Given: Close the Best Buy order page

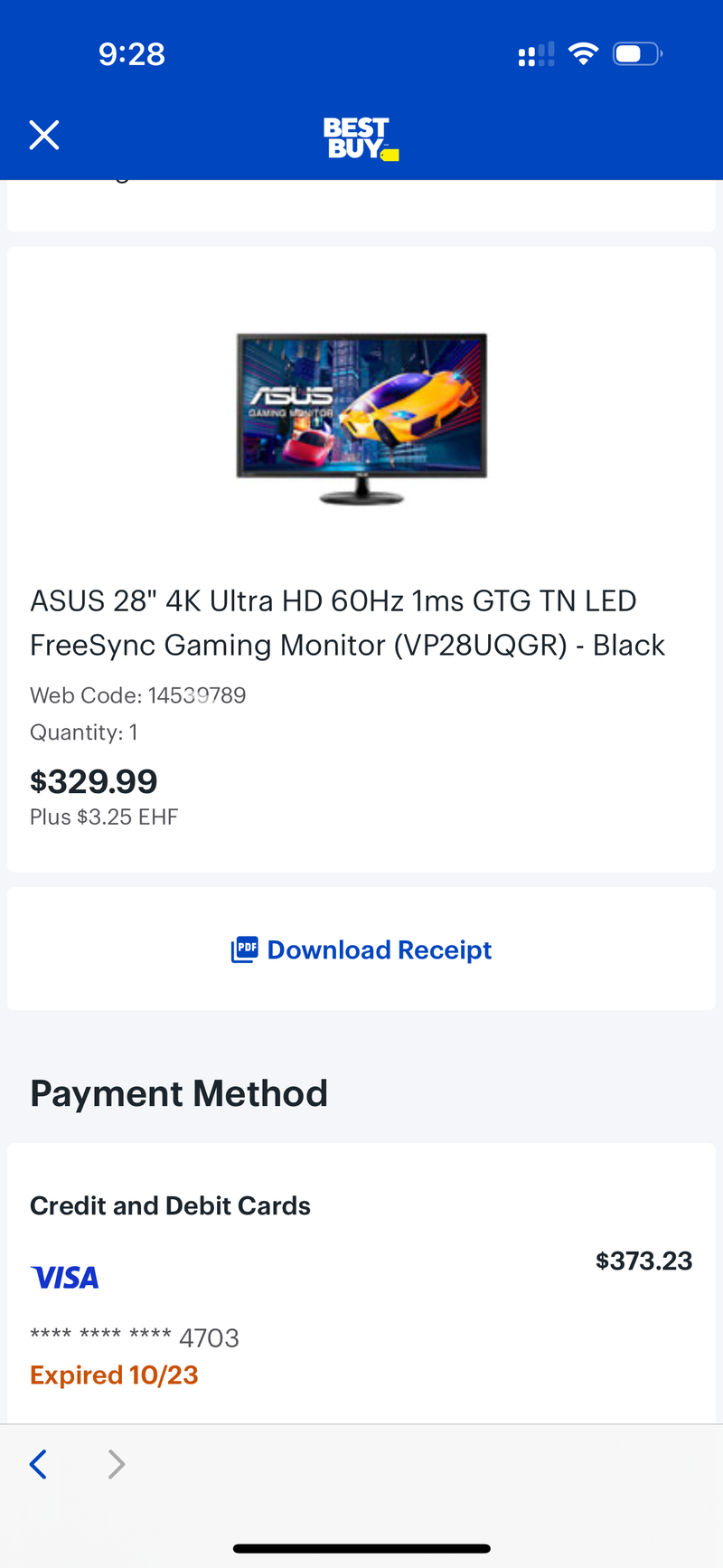Looking at the screenshot, I should point(43,136).
